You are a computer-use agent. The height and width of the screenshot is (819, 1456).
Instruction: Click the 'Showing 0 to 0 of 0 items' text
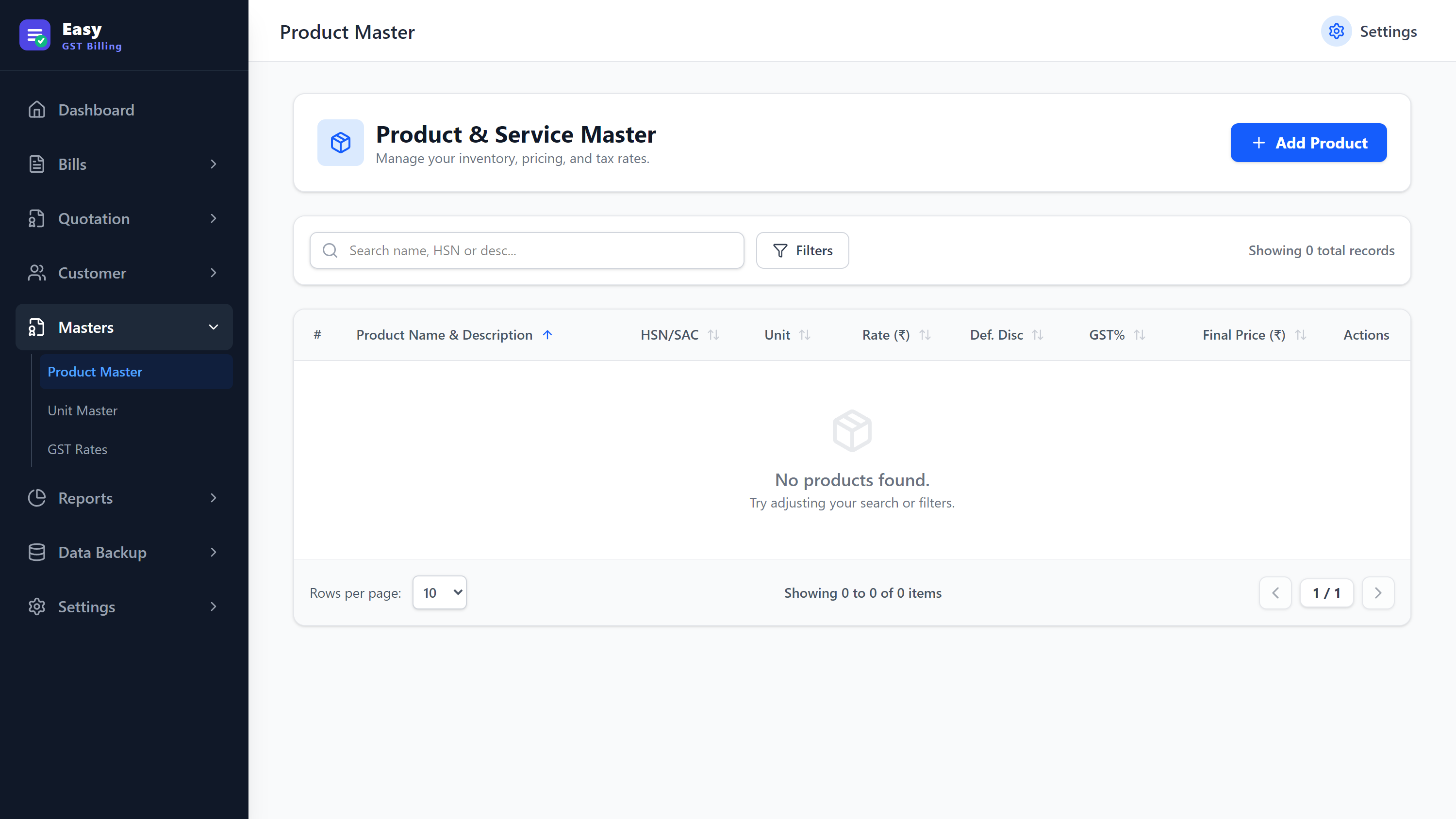(x=862, y=593)
